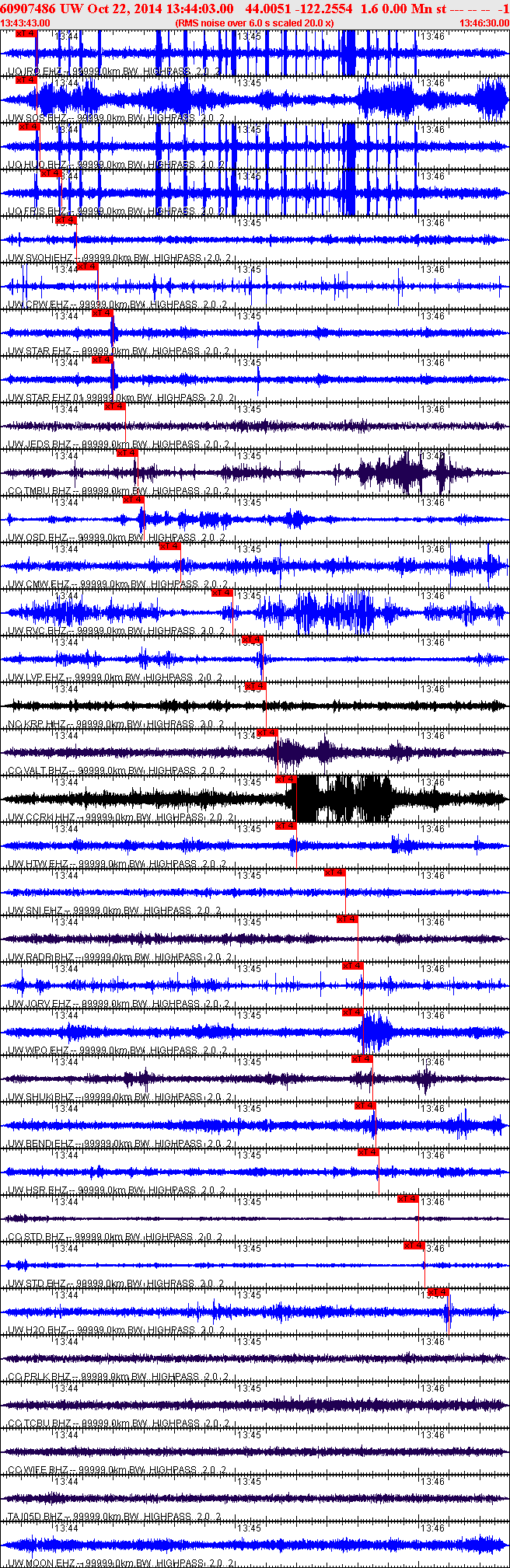The width and height of the screenshot is (510, 1568).
Task: Select the red arrival pick on UW LVP EHZ
Action: (x=252, y=639)
